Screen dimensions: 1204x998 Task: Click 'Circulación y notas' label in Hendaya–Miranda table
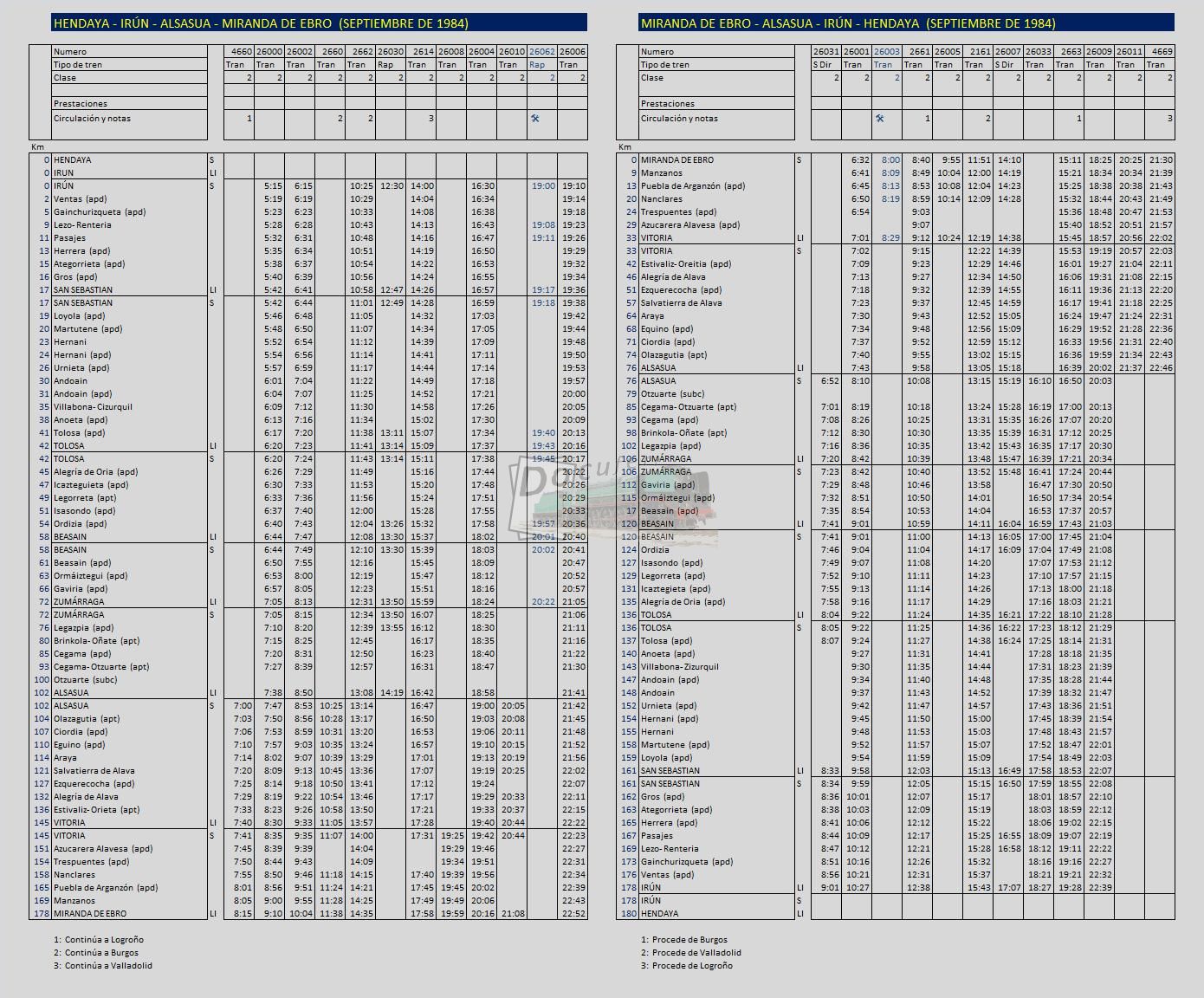pos(92,119)
